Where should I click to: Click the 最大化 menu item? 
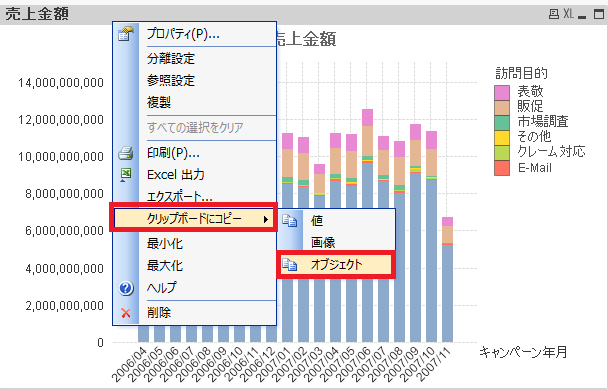[x=164, y=266]
